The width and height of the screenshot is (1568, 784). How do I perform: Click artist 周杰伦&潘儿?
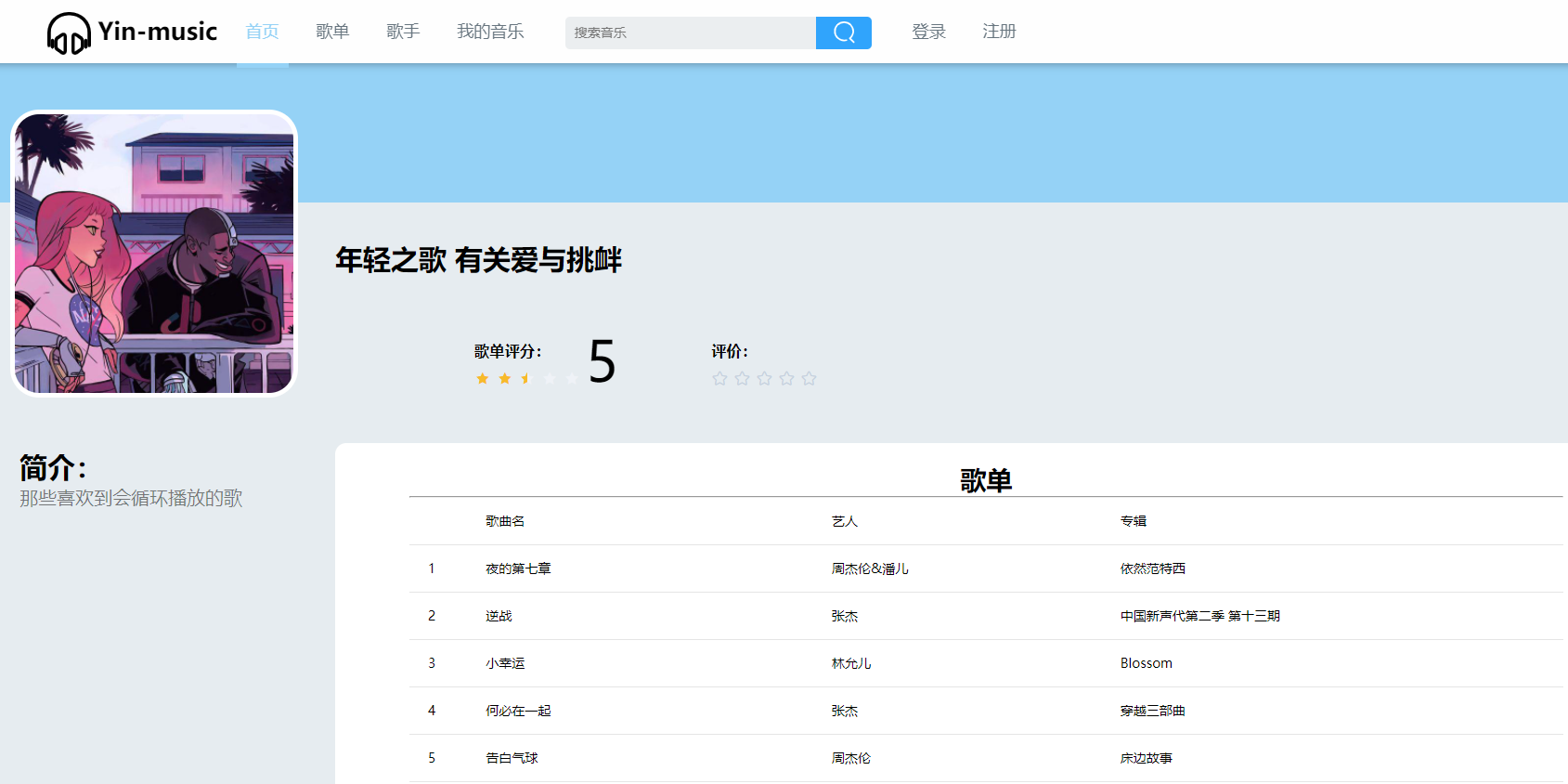pyautogui.click(x=870, y=568)
